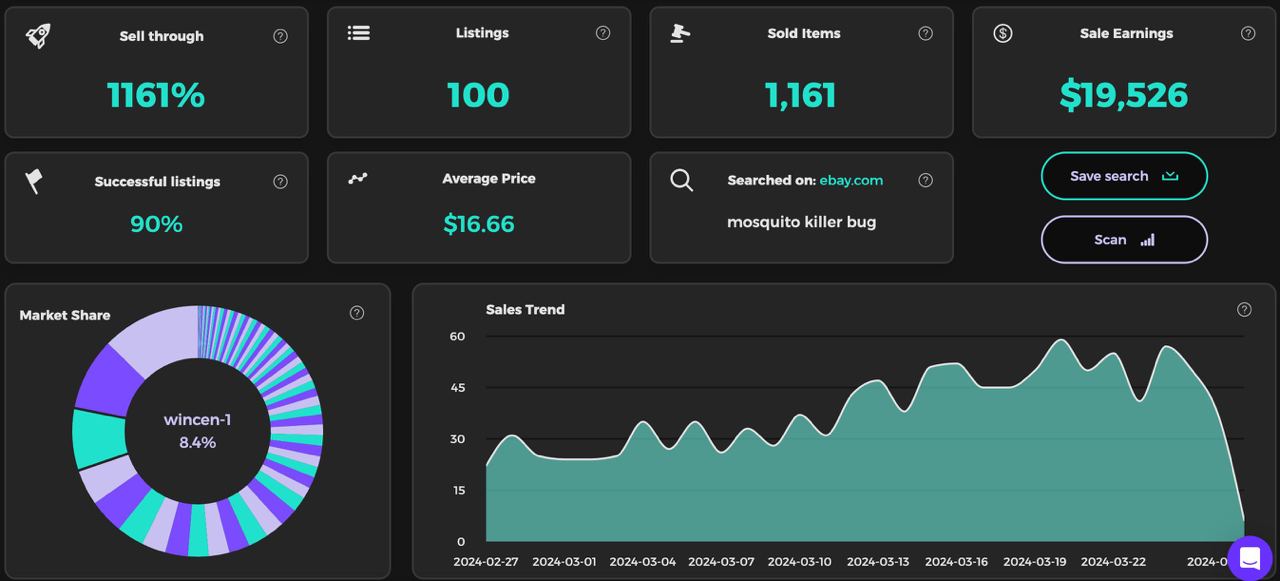Click the 1,161 sold items value
The height and width of the screenshot is (581, 1280).
801,95
